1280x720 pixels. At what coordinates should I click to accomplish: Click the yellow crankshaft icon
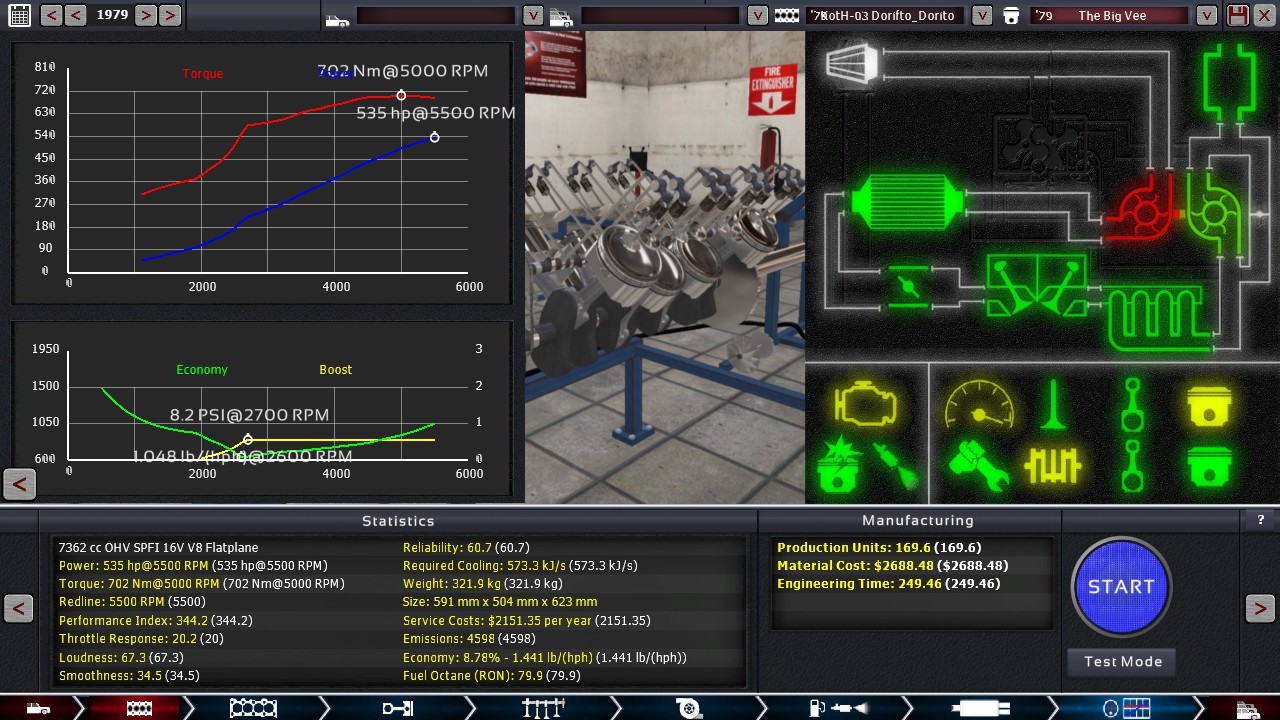[x=1053, y=465]
